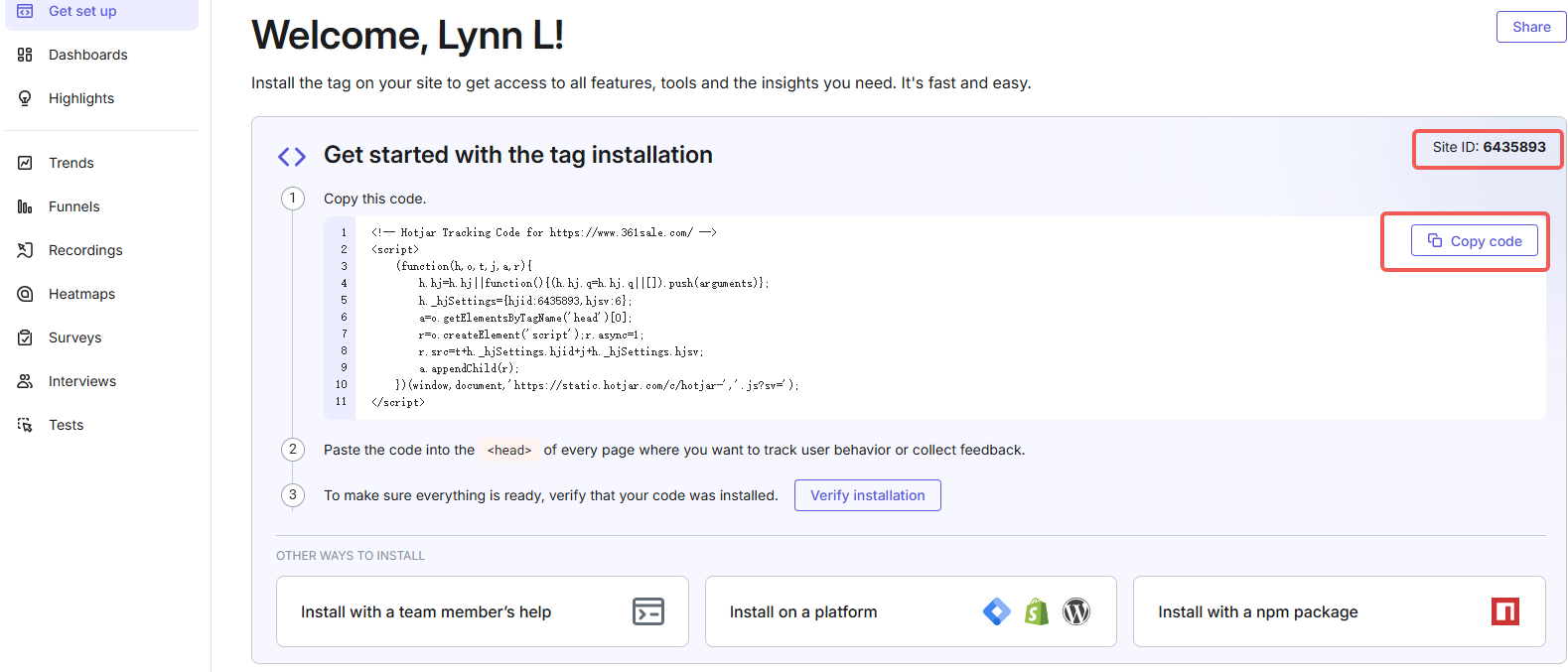Click the Trends chart icon
The image size is (1568, 672).
point(25,163)
